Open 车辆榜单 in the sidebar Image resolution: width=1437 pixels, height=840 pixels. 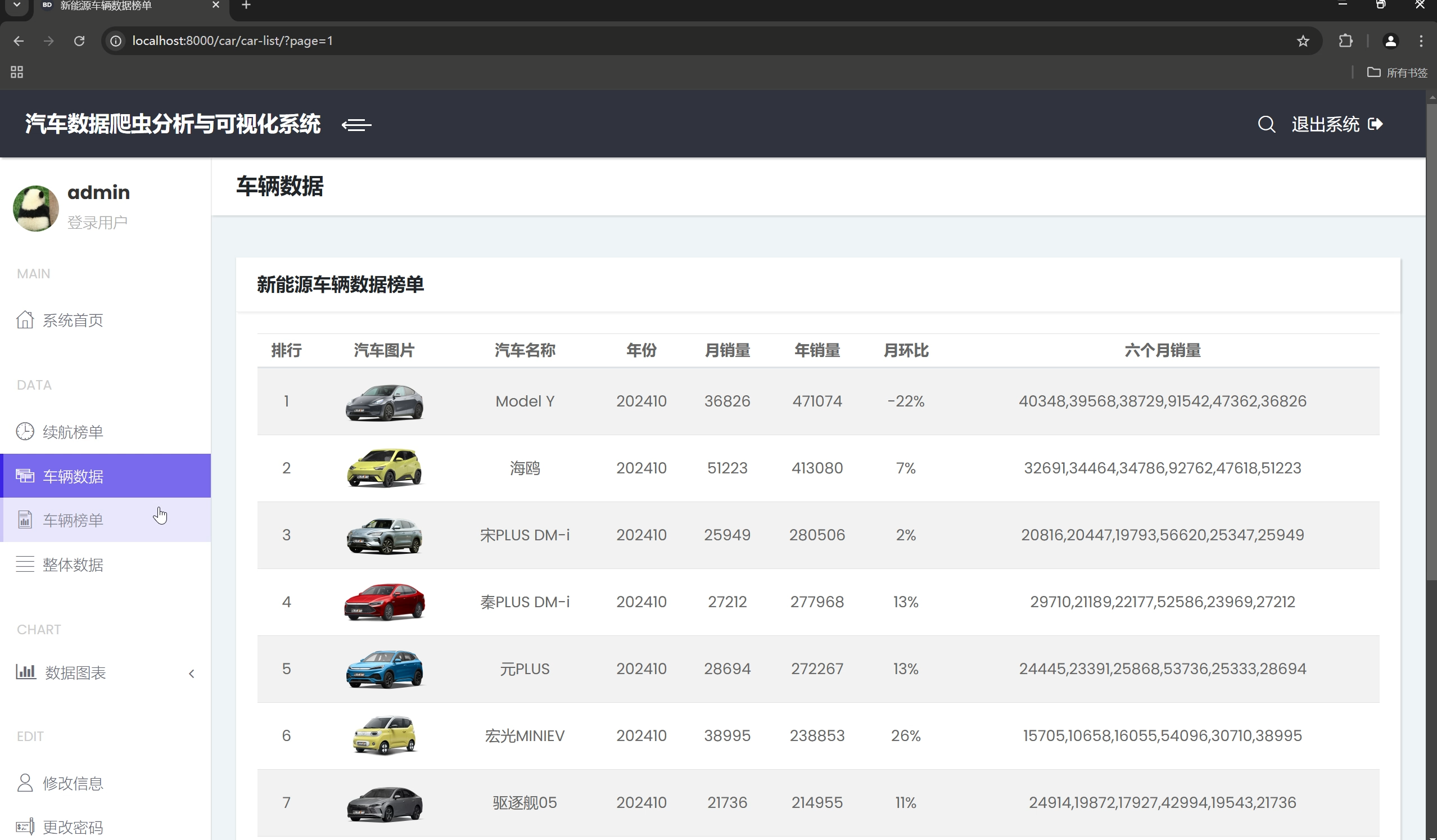click(x=106, y=520)
